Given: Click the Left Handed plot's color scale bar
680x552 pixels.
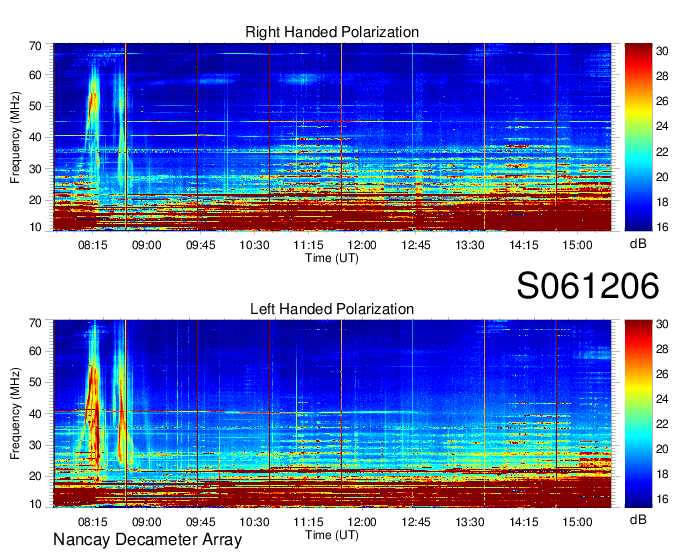Looking at the screenshot, I should click(638, 414).
